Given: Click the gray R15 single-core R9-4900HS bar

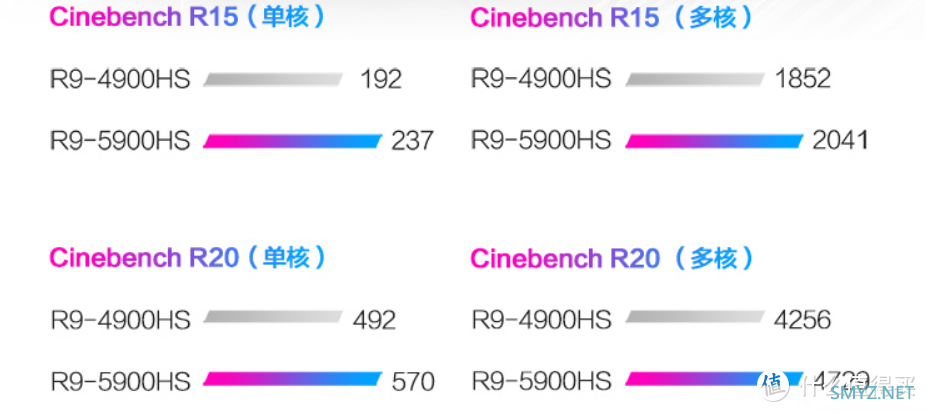Looking at the screenshot, I should click(x=273, y=80).
